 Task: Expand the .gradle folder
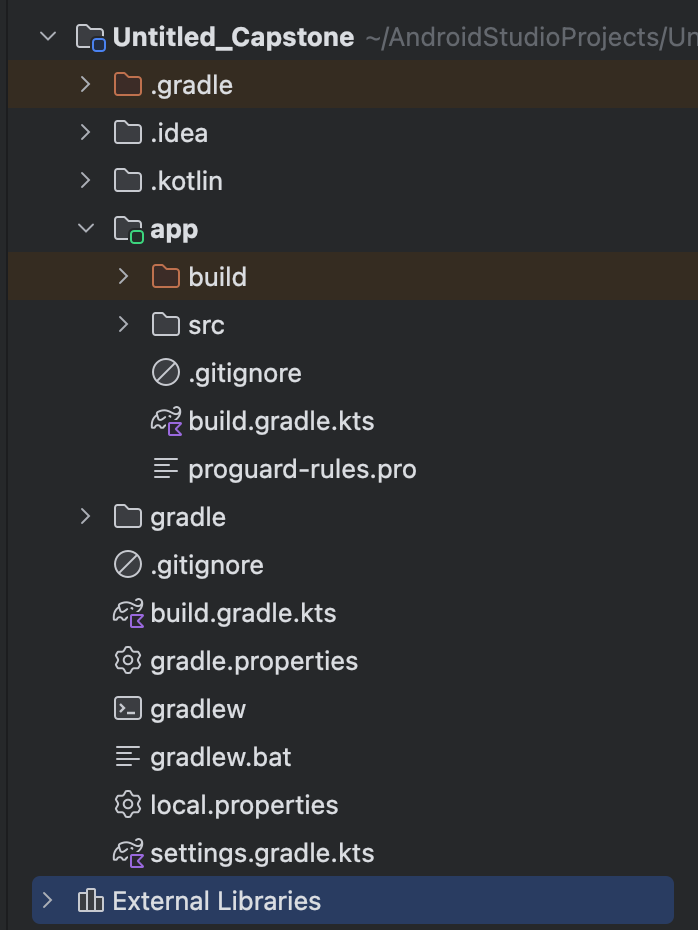coord(86,85)
